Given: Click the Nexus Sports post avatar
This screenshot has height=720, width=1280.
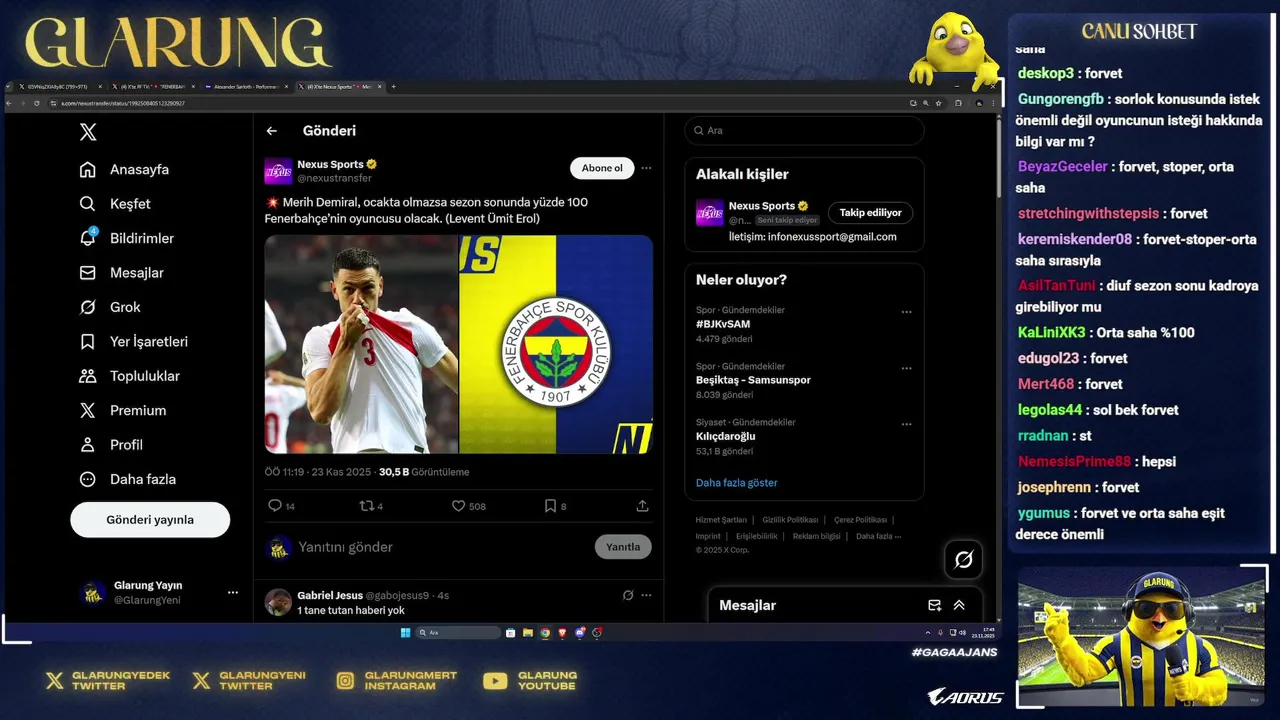Looking at the screenshot, I should coord(278,171).
